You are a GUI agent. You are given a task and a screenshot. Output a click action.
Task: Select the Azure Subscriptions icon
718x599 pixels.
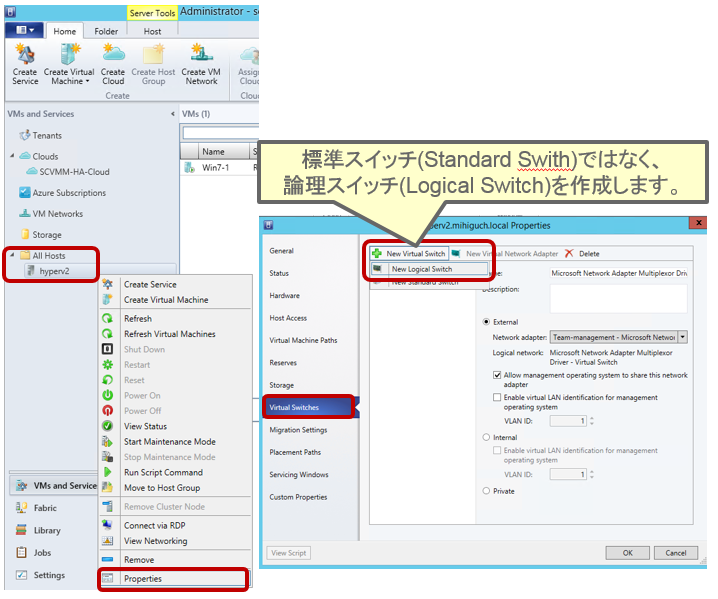point(25,193)
